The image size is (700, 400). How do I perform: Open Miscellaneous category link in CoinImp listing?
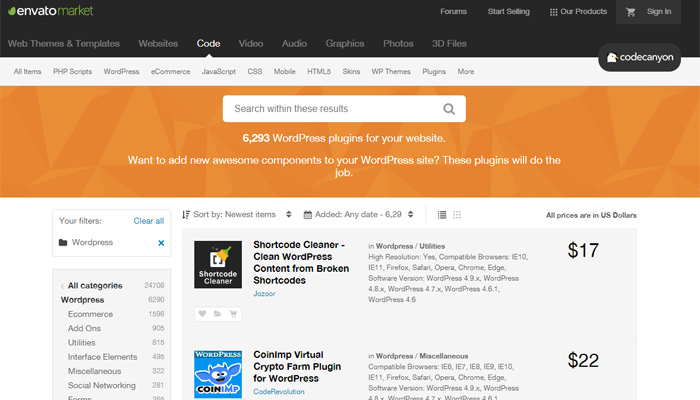pos(443,356)
